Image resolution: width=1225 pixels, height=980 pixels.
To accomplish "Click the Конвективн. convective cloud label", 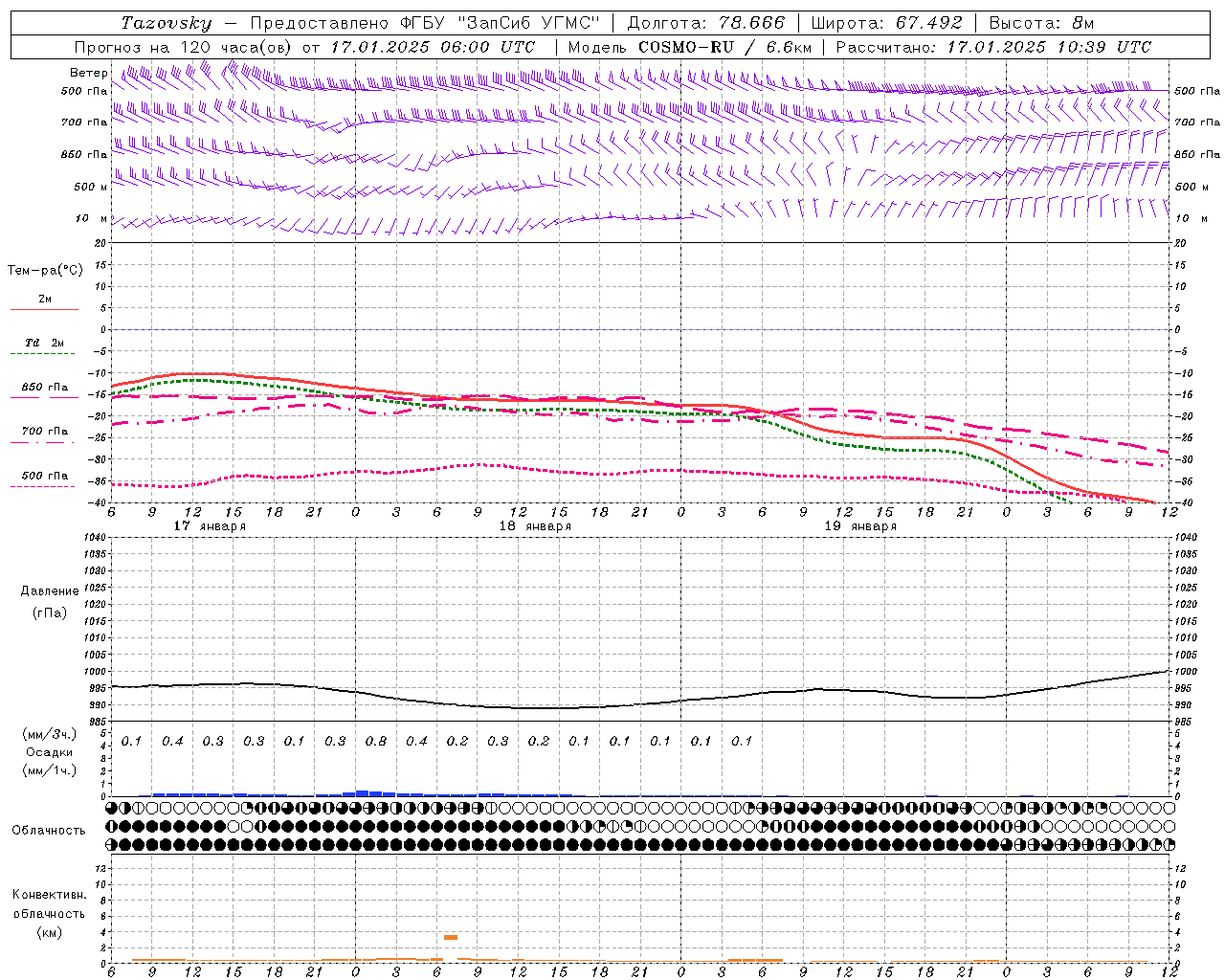I will [x=50, y=895].
